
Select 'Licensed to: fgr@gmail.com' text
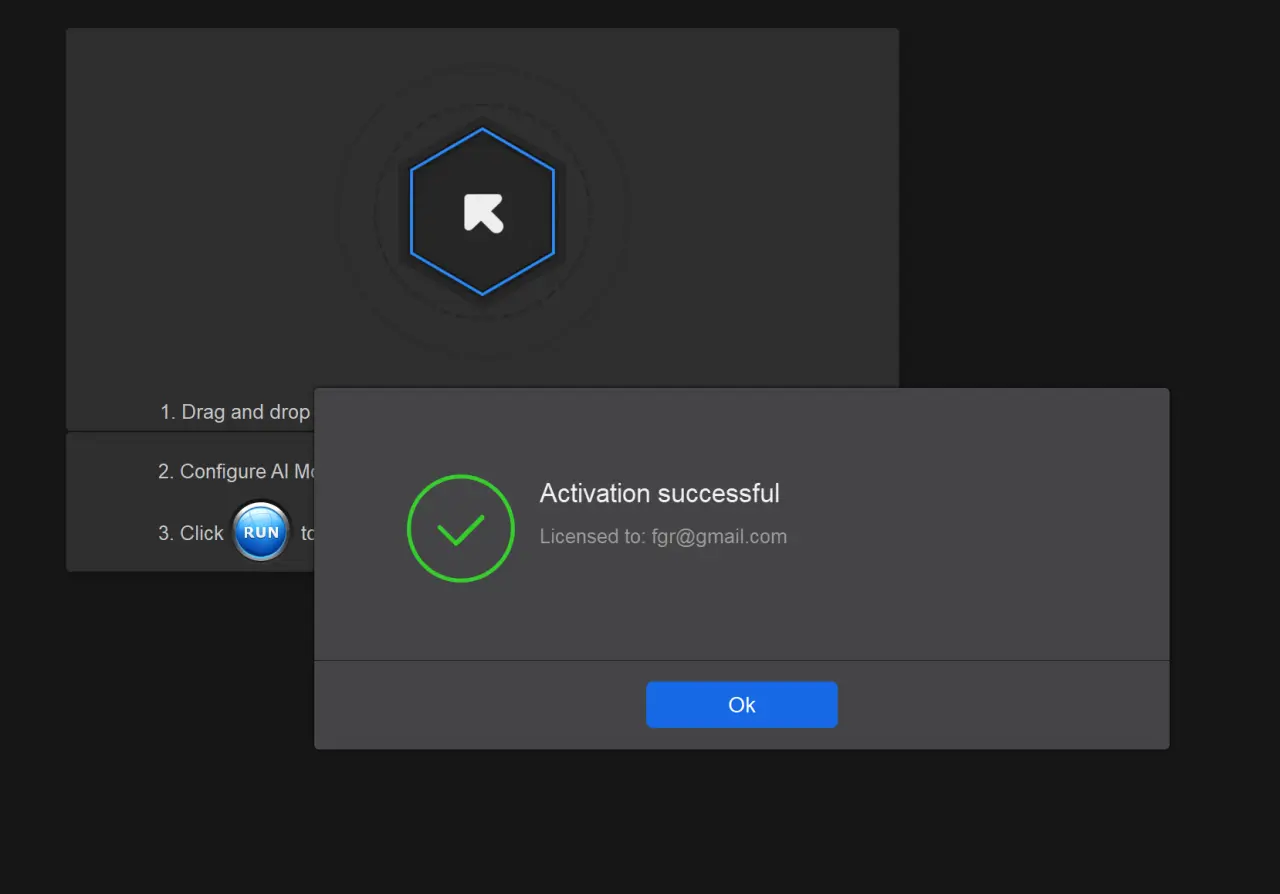pos(663,536)
